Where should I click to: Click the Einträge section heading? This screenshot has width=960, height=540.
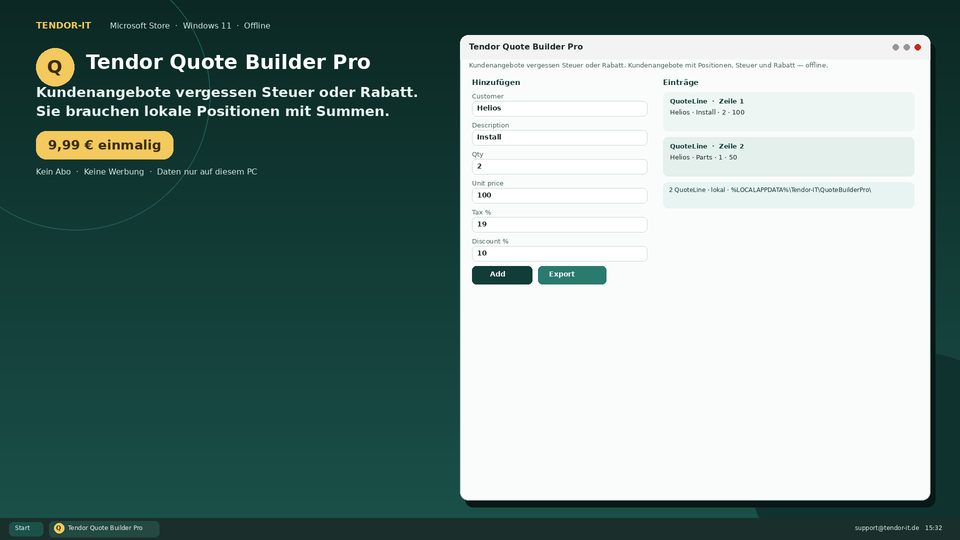[x=680, y=82]
